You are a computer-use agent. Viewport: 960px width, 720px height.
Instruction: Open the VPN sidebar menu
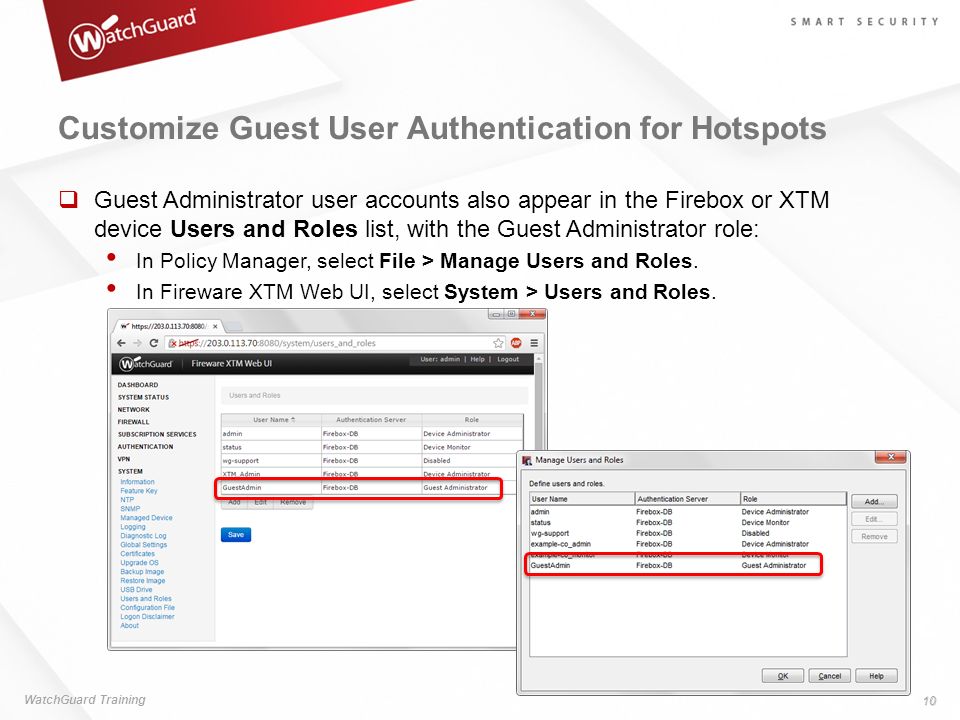124,459
